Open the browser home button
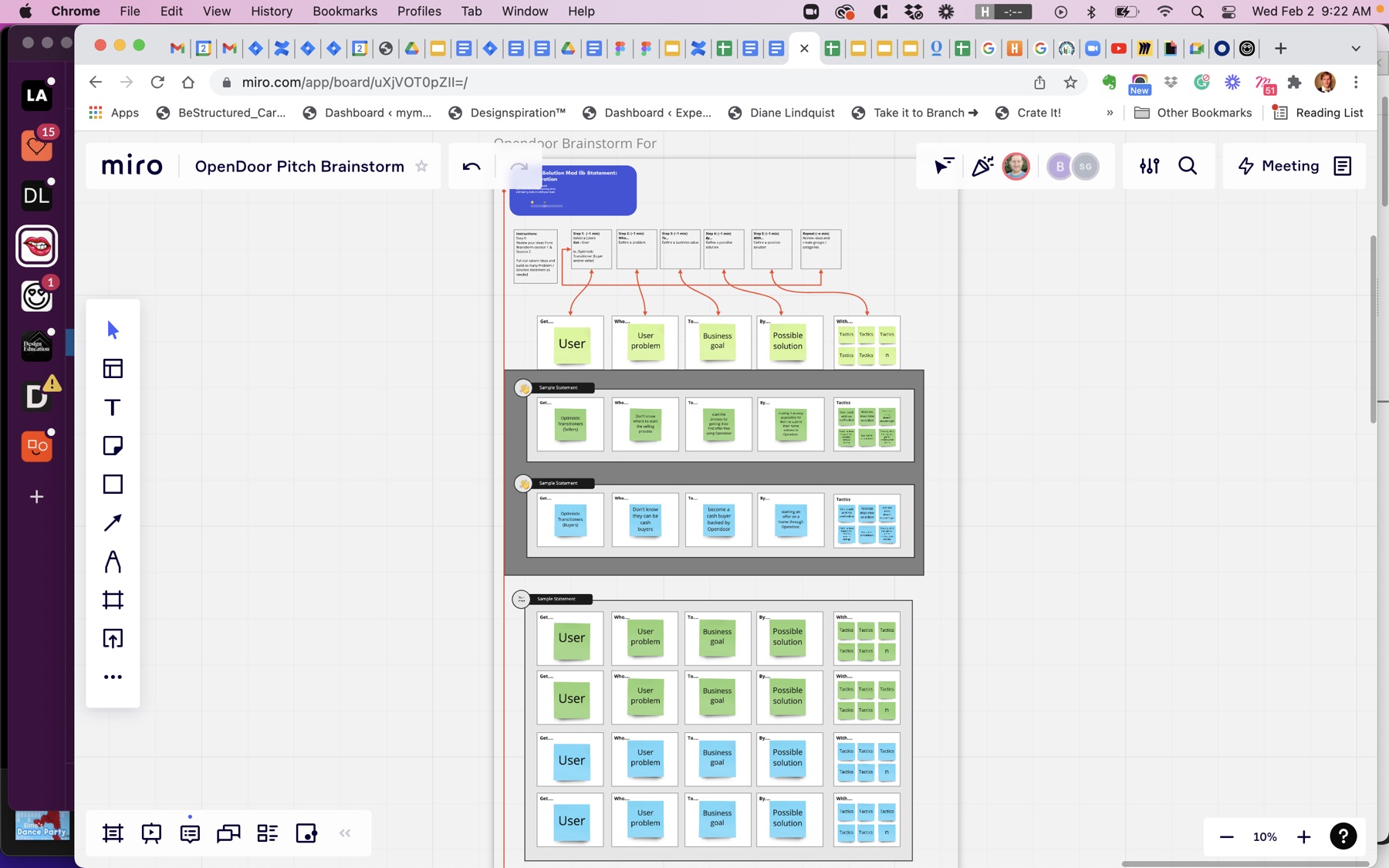The height and width of the screenshot is (868, 1389). pos(188,82)
